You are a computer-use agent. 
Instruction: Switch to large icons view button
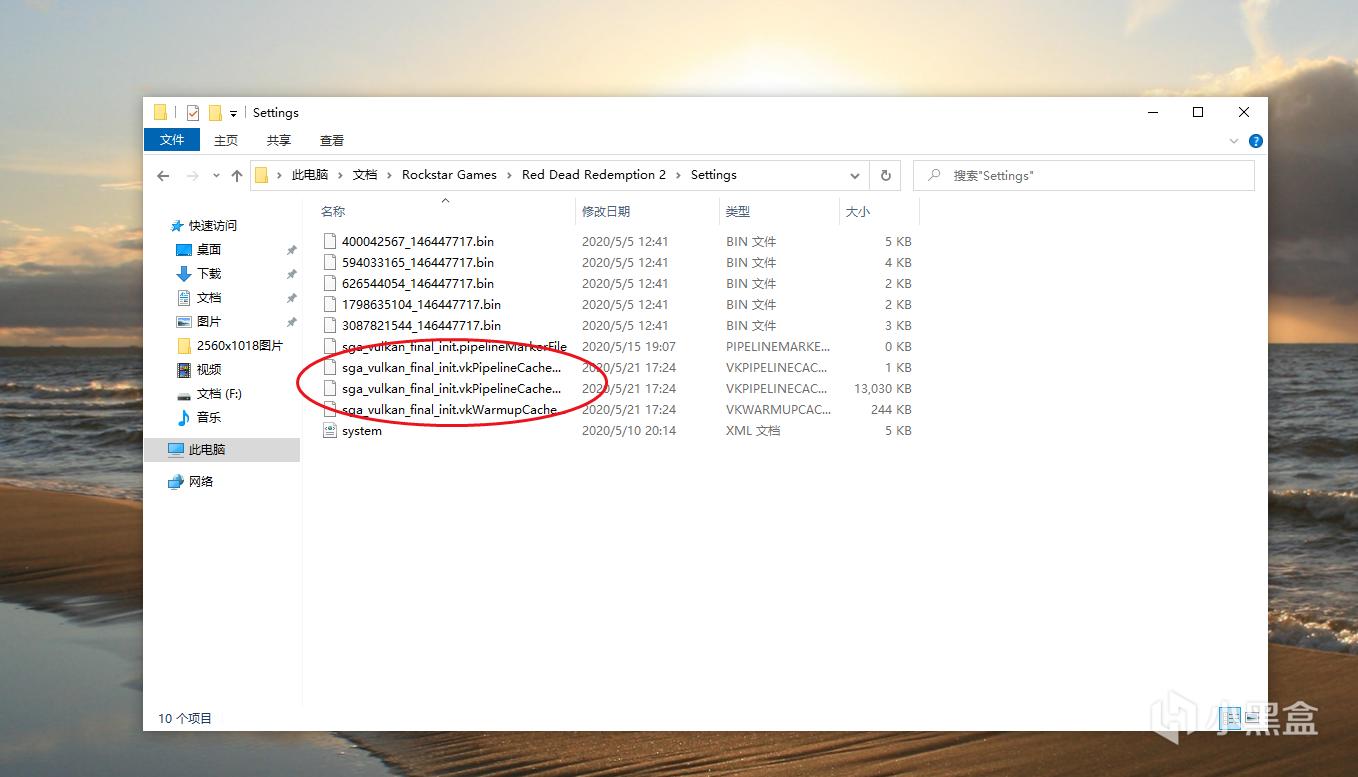point(1252,717)
